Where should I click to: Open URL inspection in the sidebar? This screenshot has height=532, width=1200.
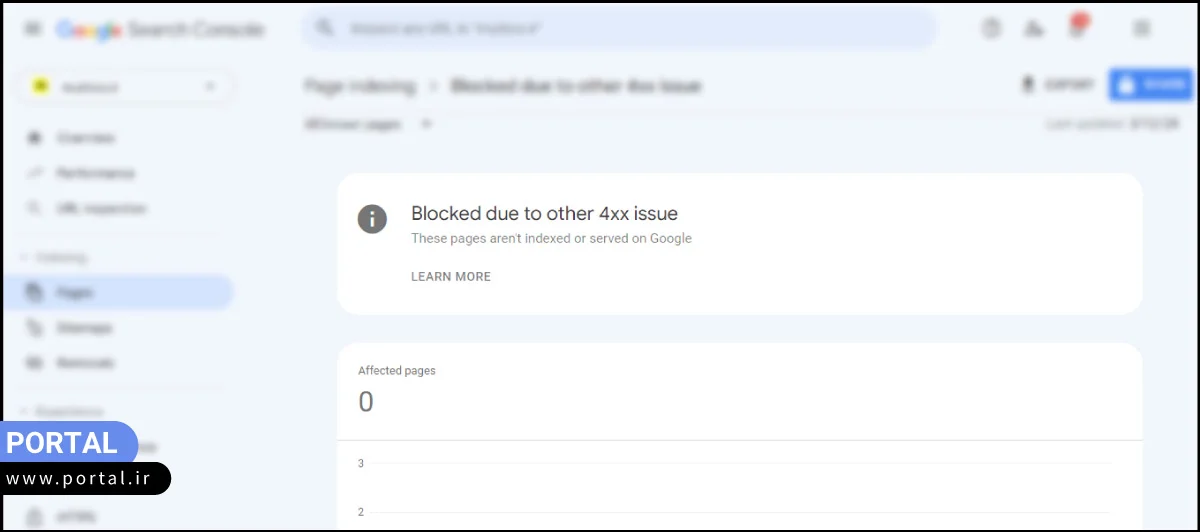point(101,208)
